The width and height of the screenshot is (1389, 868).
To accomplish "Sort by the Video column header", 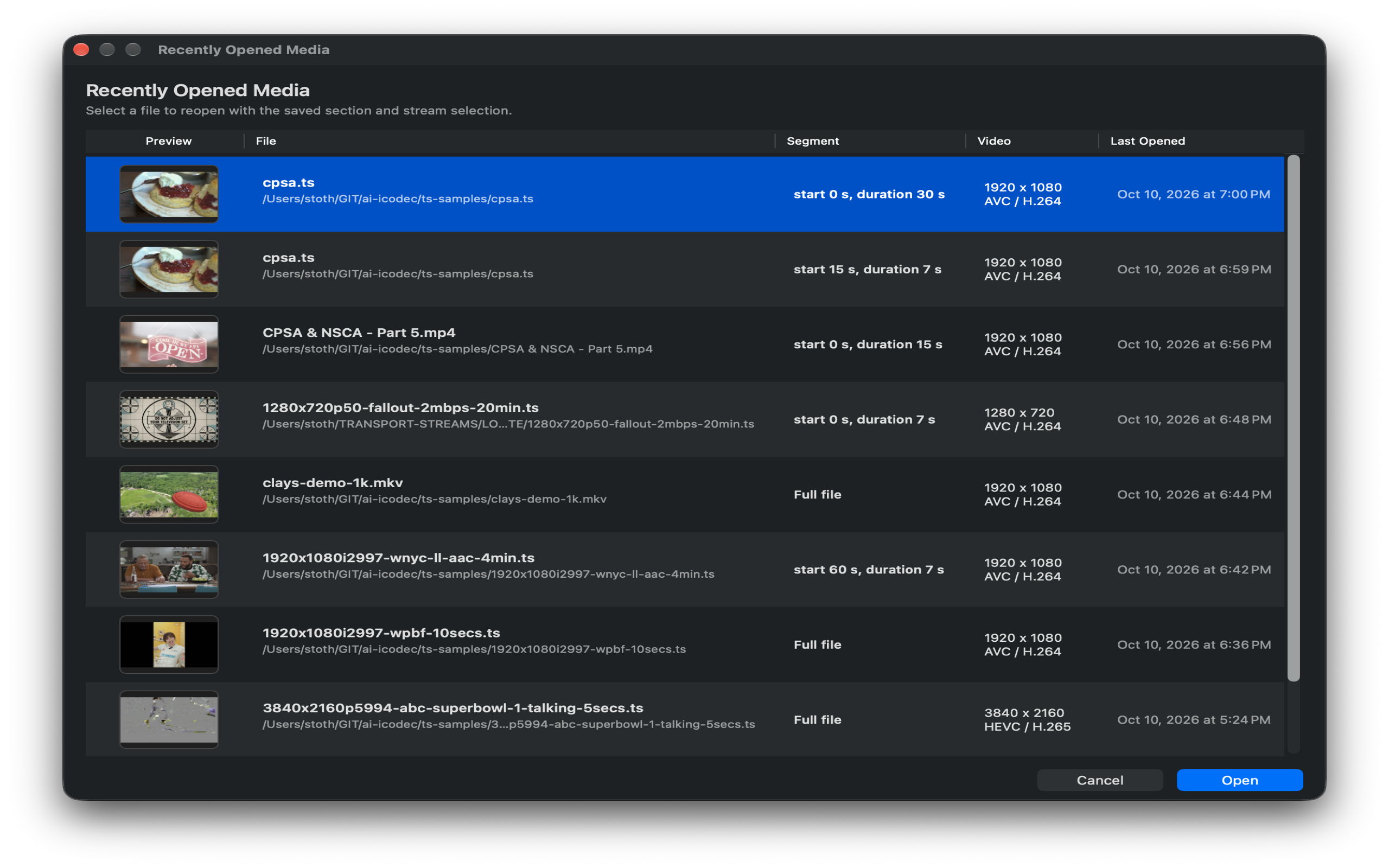I will point(993,141).
